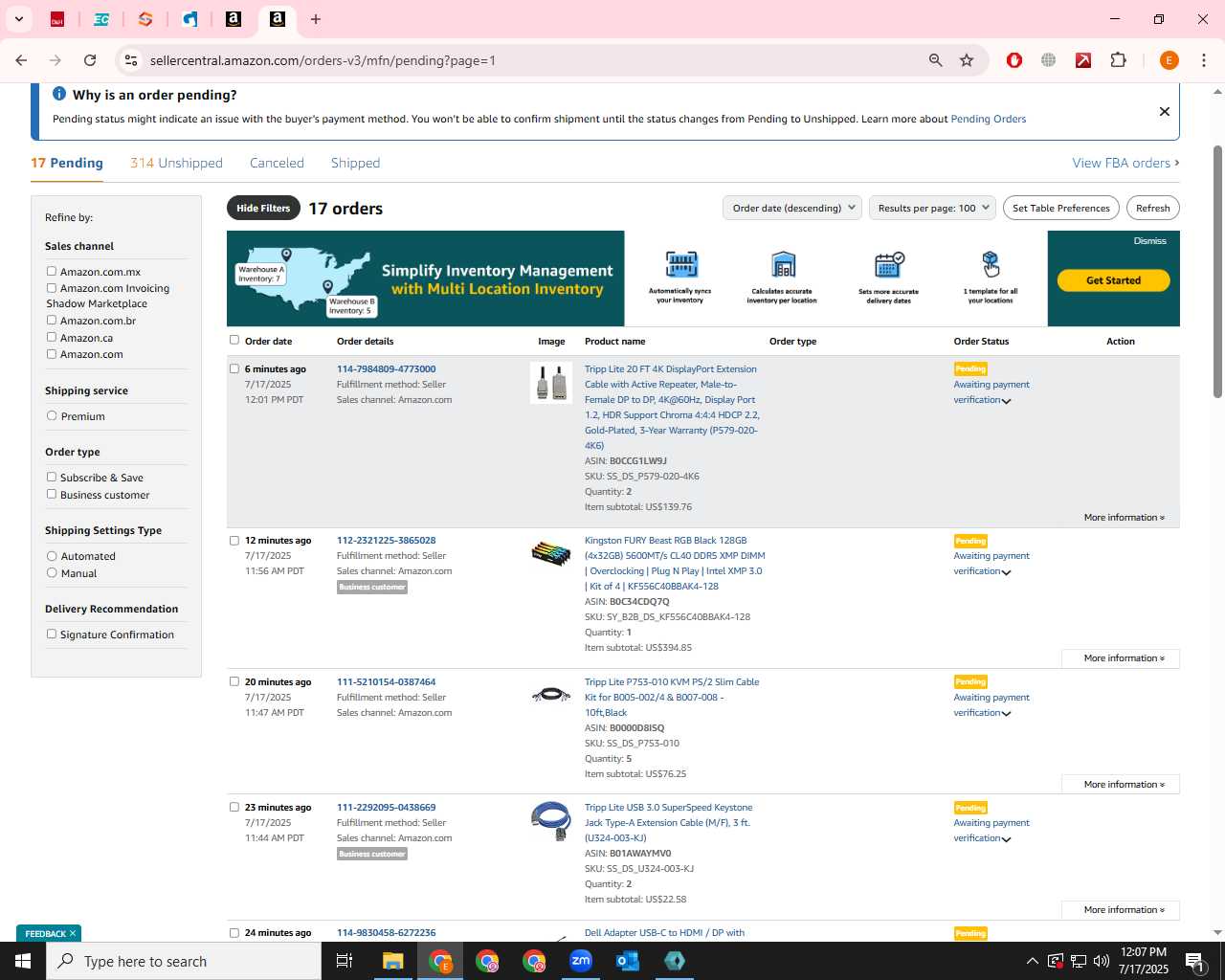Viewport: 1225px width, 980px height.
Task: Reload the page with refresh icon
Action: 90,60
